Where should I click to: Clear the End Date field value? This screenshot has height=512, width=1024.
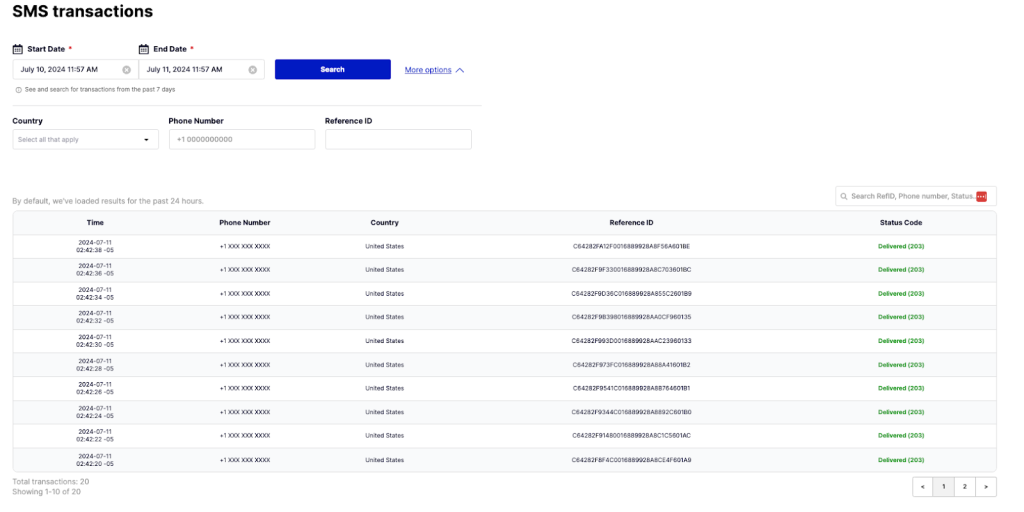(x=252, y=70)
